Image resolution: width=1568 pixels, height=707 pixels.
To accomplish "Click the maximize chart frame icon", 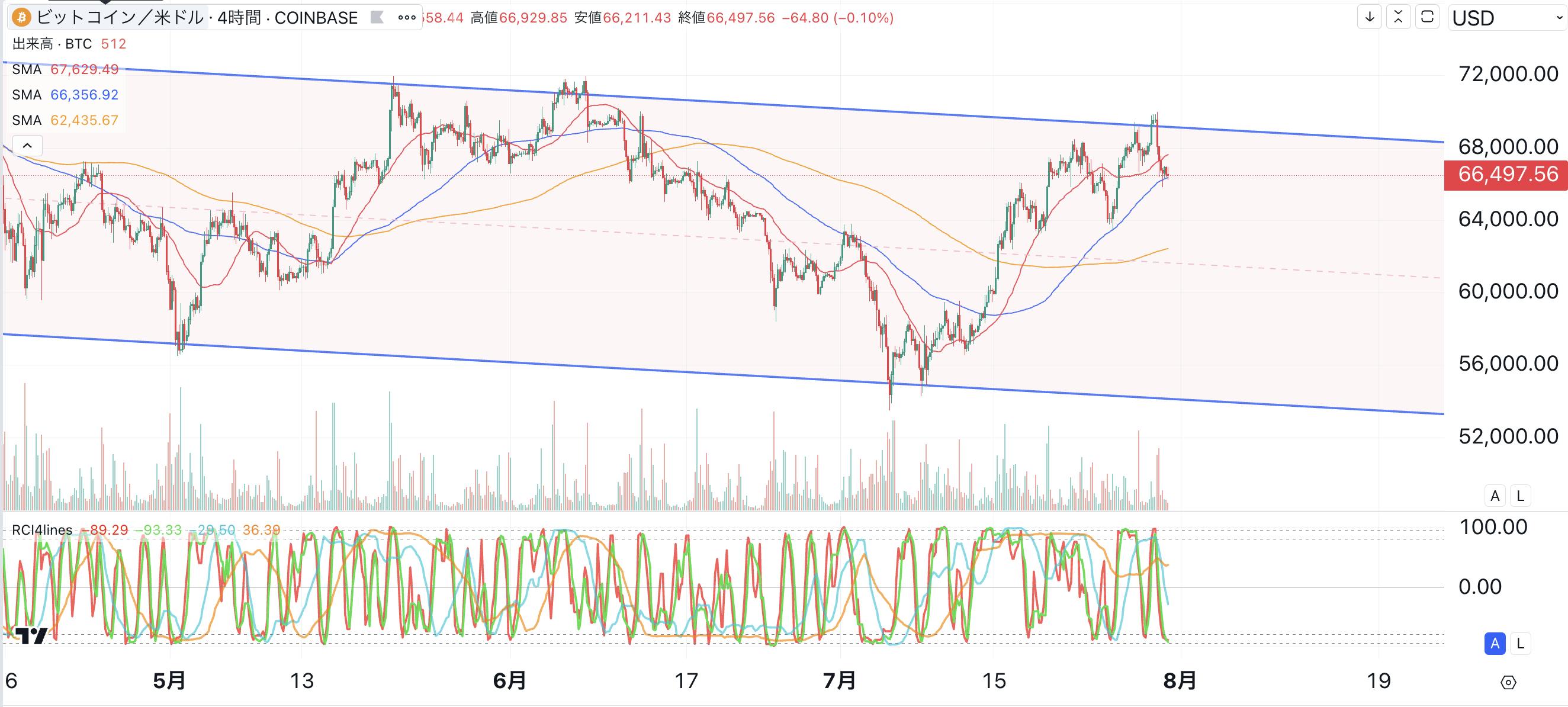I will 1427,17.
